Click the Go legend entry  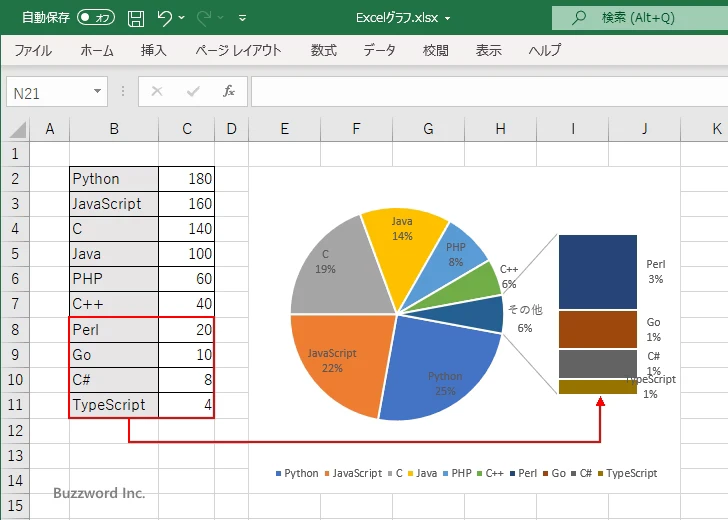pos(554,473)
